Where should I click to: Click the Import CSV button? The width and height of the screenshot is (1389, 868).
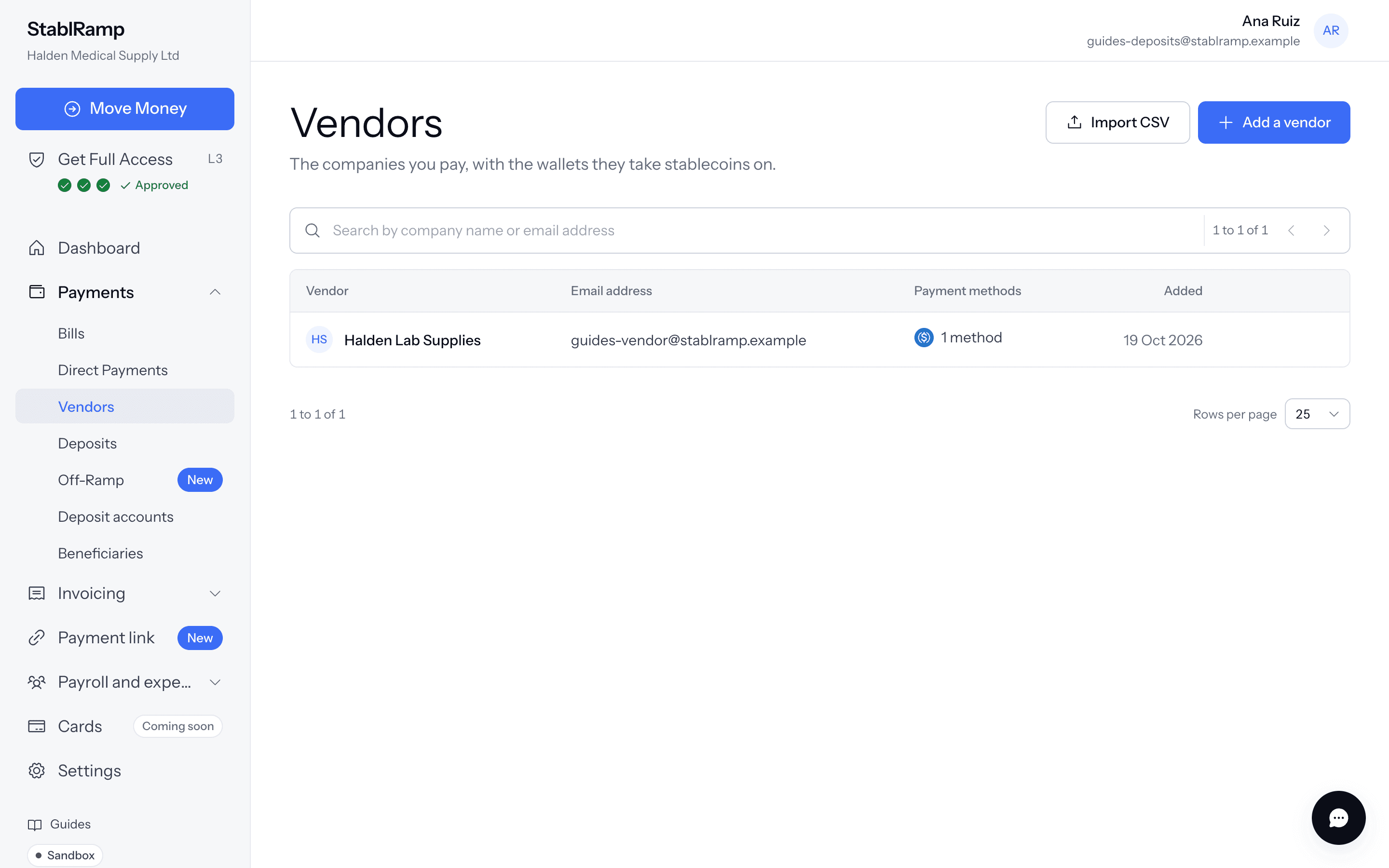(x=1117, y=122)
